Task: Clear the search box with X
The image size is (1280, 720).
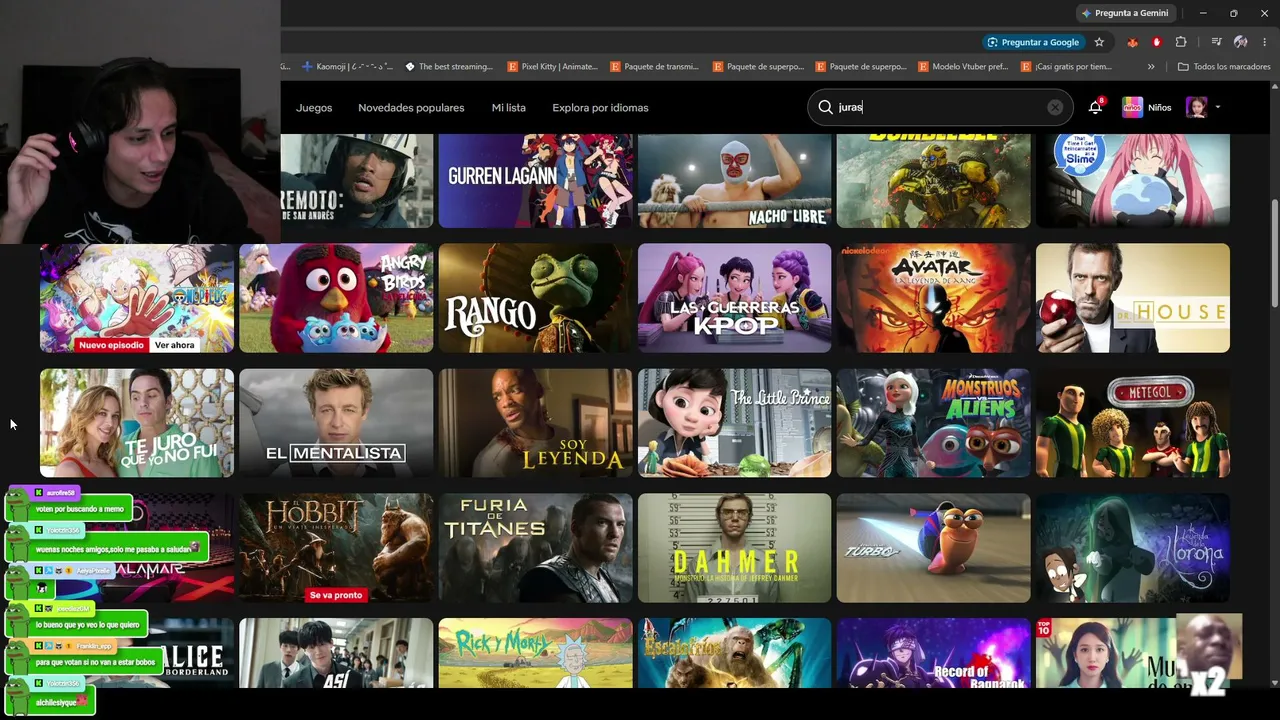Action: tap(1055, 107)
